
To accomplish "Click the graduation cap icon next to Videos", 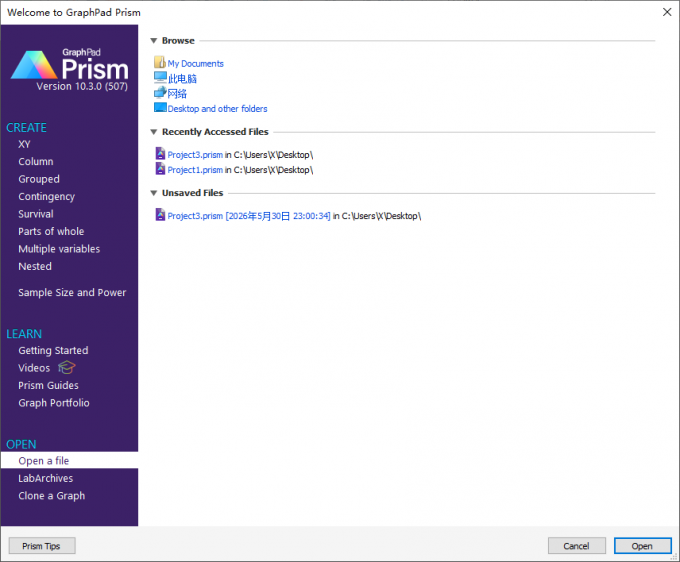I will [66, 368].
